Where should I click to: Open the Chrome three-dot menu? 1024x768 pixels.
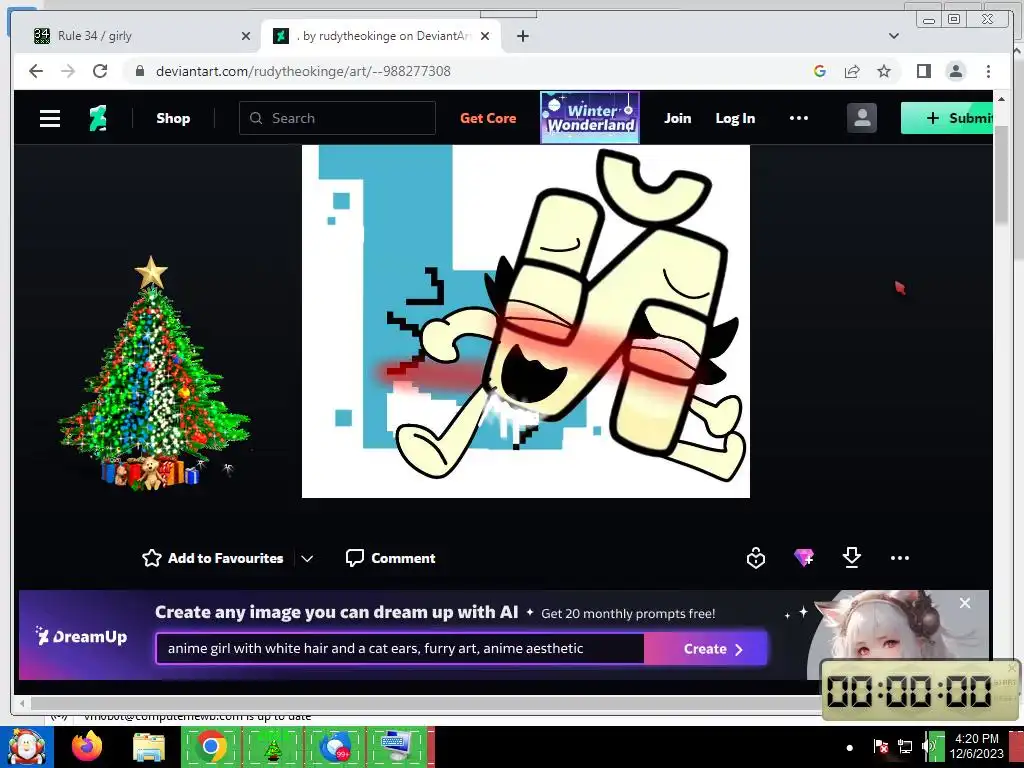988,71
